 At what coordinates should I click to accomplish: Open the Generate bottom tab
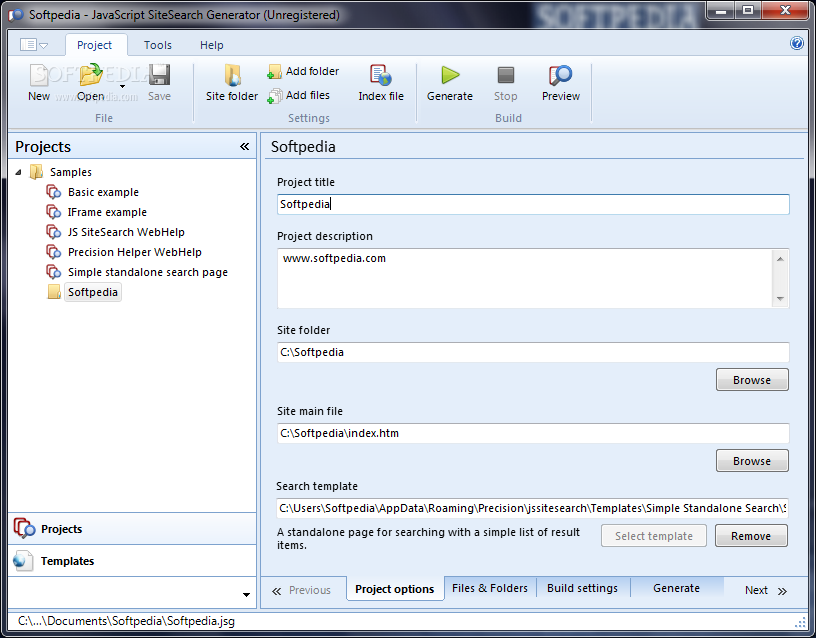tap(677, 588)
